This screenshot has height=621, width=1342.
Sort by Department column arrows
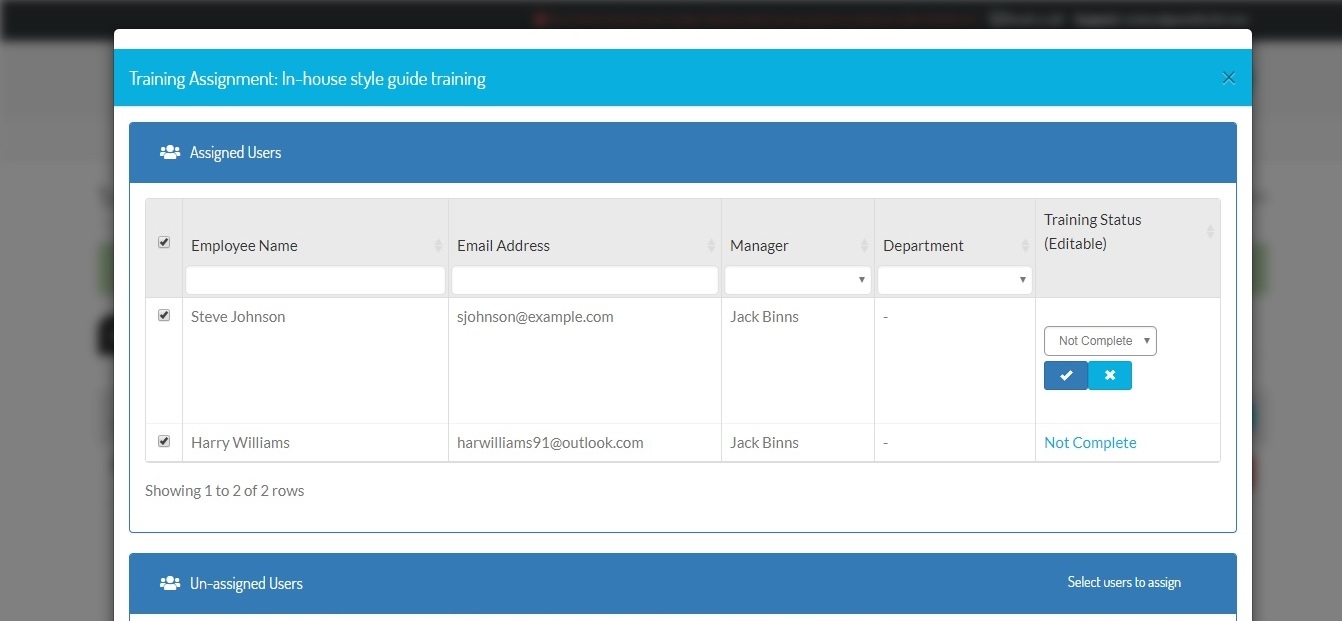[x=1025, y=246]
